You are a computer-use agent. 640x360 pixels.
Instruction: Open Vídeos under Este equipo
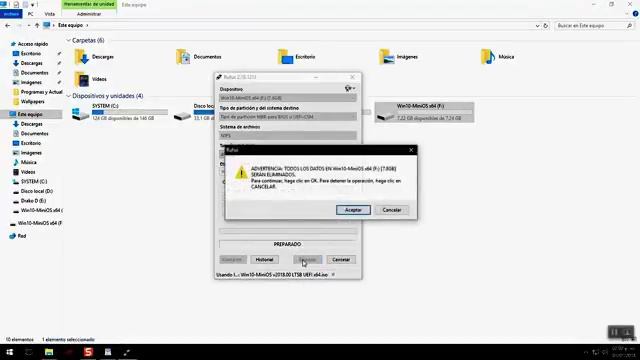28,172
